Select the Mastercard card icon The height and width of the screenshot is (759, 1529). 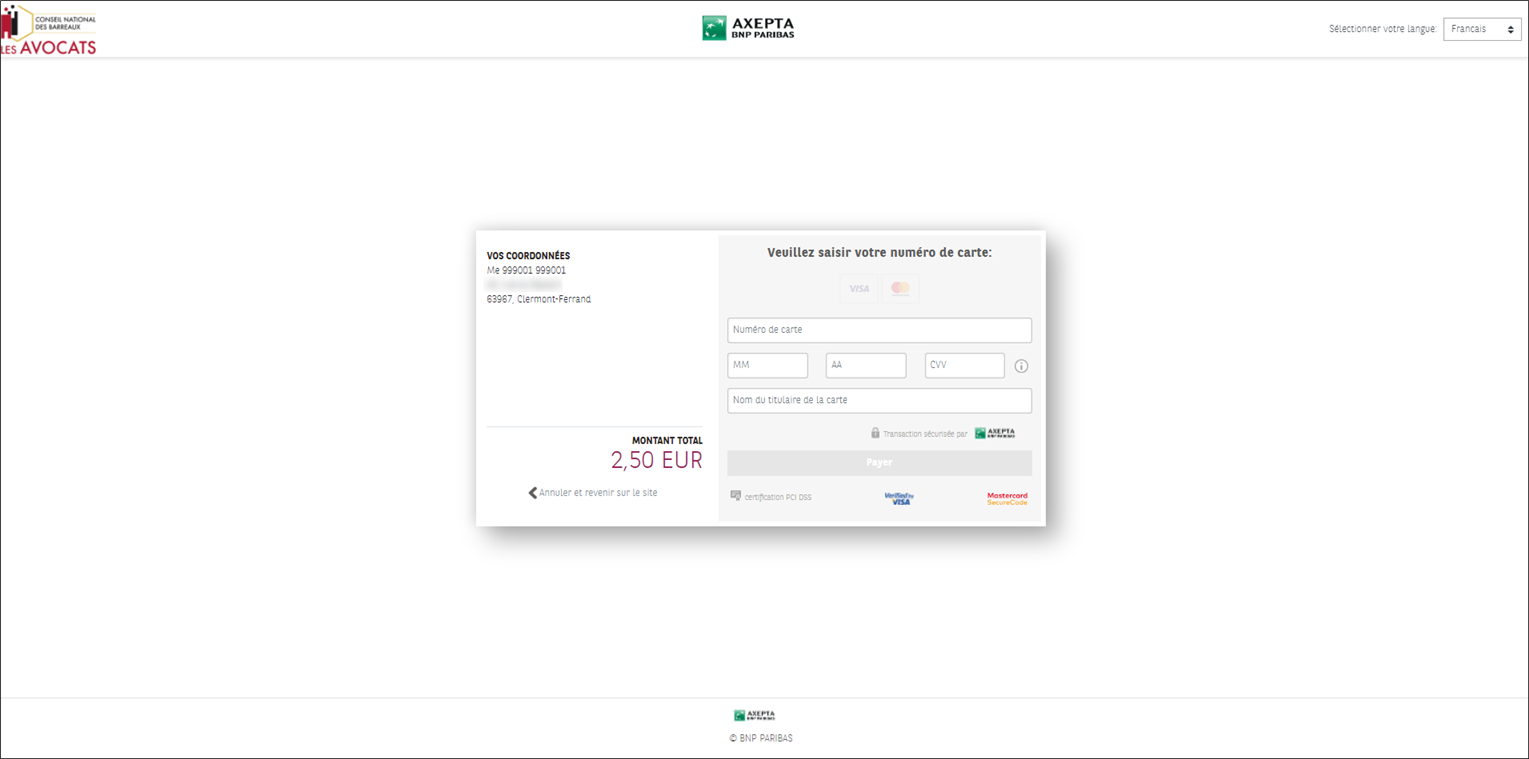900,288
